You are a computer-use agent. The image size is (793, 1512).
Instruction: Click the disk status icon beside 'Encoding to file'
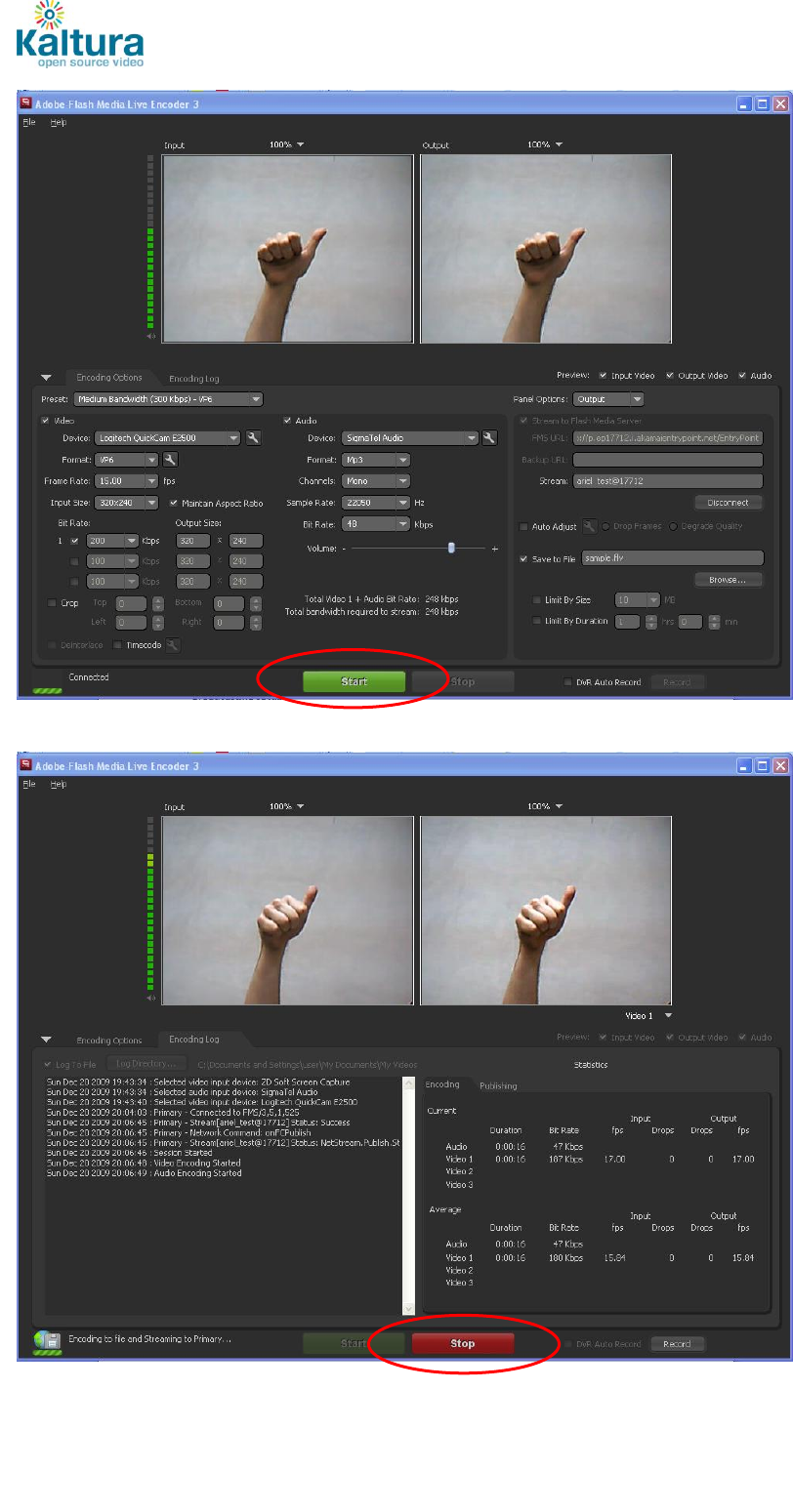point(47,1341)
